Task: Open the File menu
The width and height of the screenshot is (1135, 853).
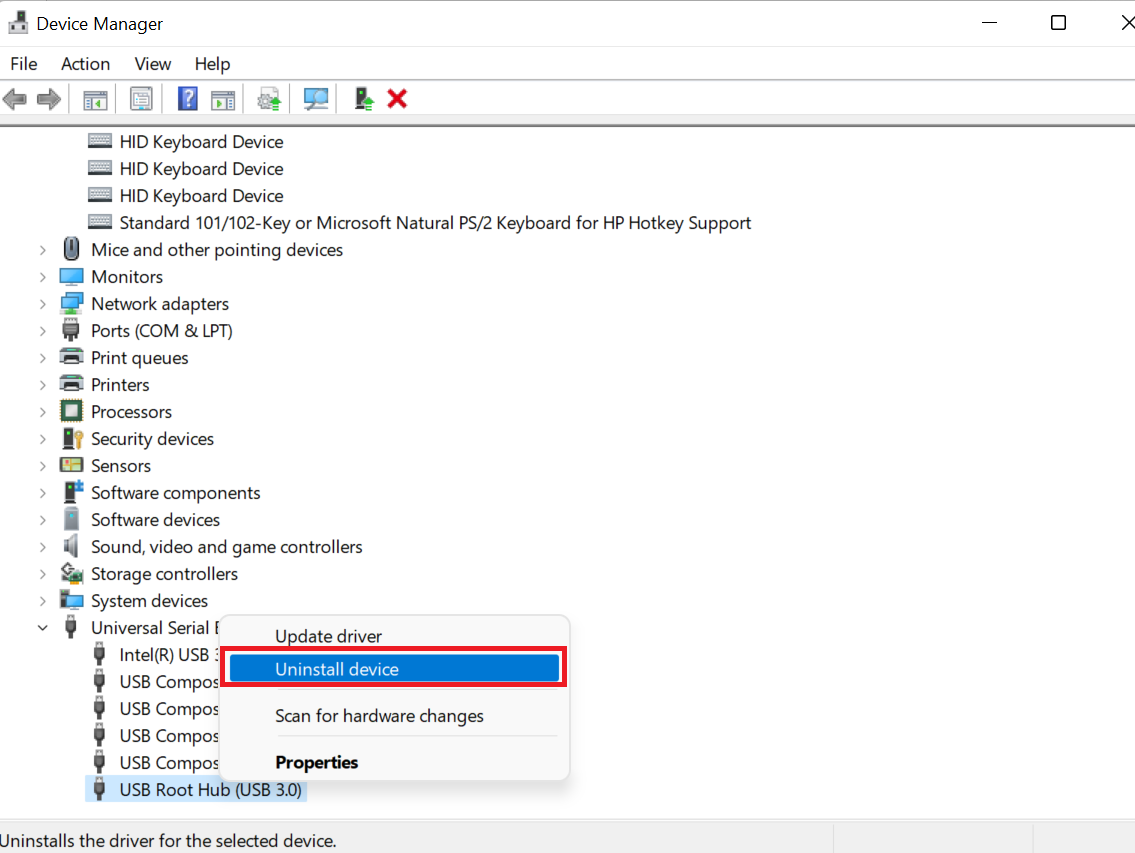Action: (x=24, y=64)
